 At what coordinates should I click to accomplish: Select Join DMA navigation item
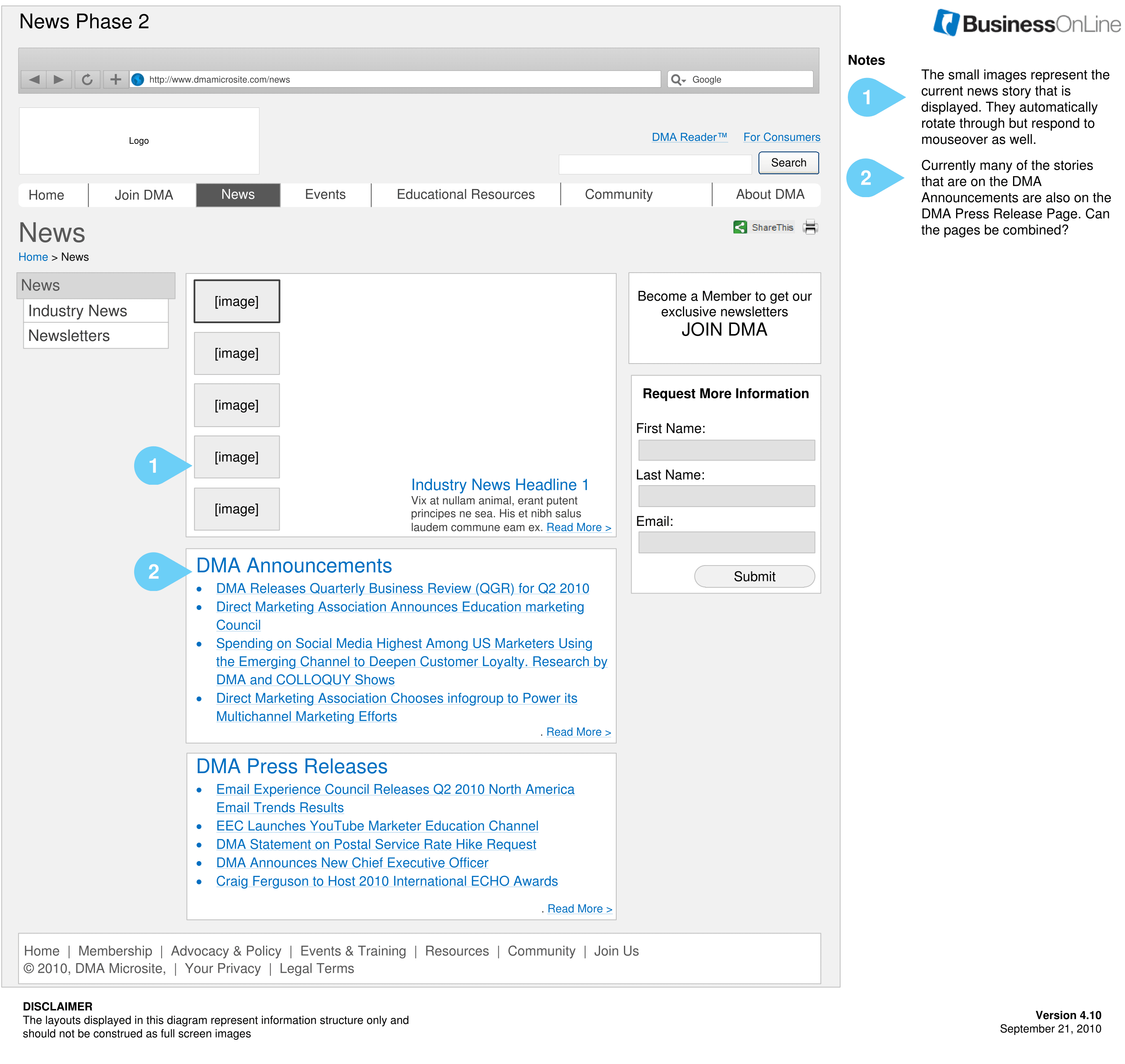143,195
